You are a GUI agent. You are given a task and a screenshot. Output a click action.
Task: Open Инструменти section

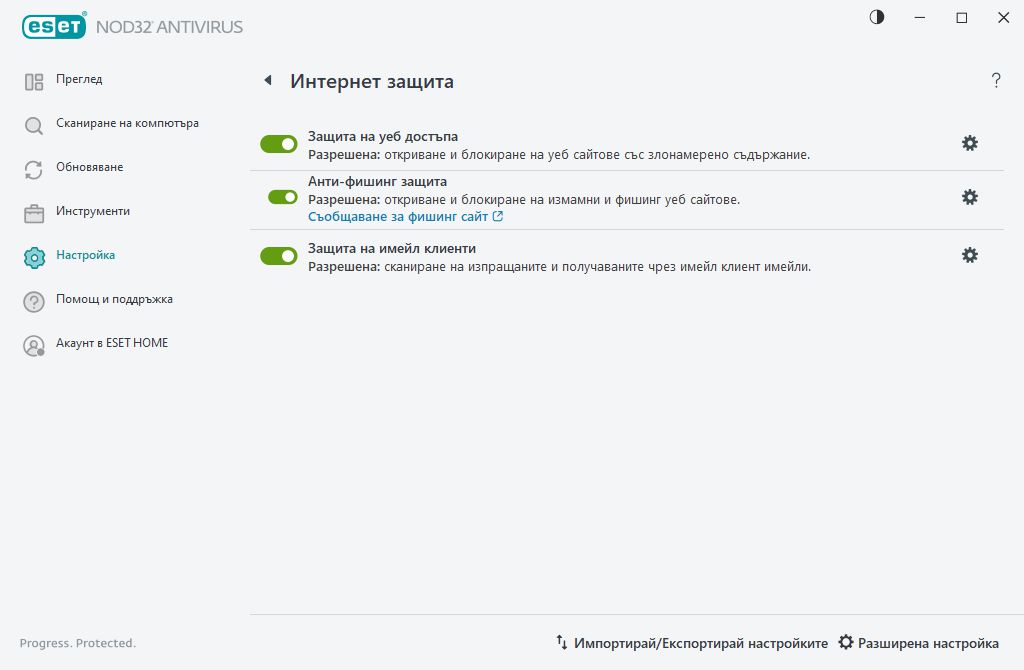point(93,211)
